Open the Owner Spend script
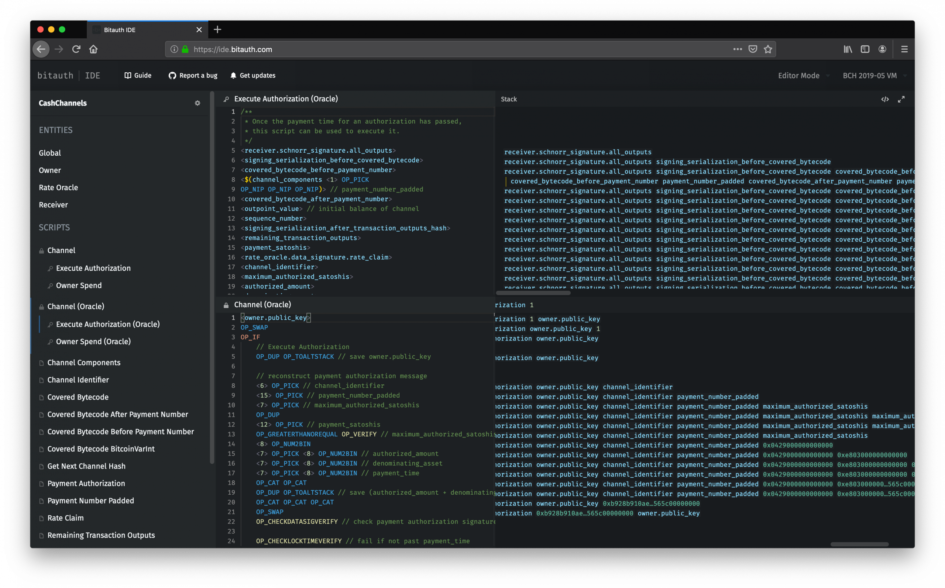The width and height of the screenshot is (945, 588). tap(78, 286)
